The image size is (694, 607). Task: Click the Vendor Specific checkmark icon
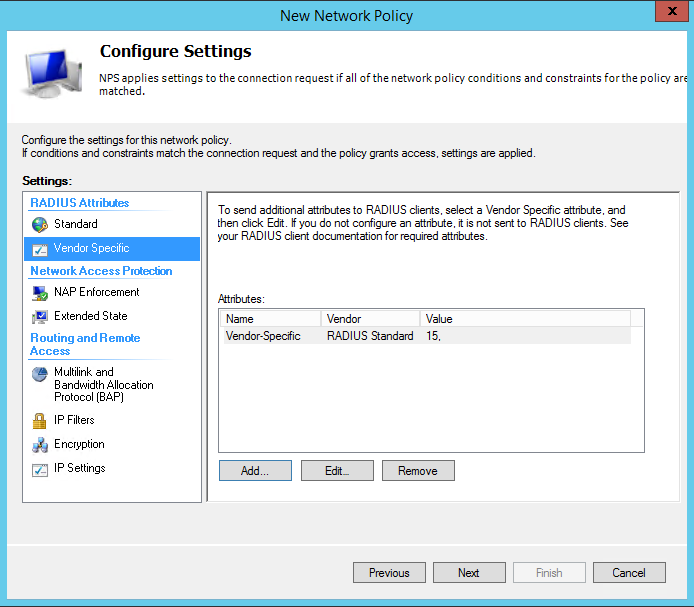click(40, 250)
